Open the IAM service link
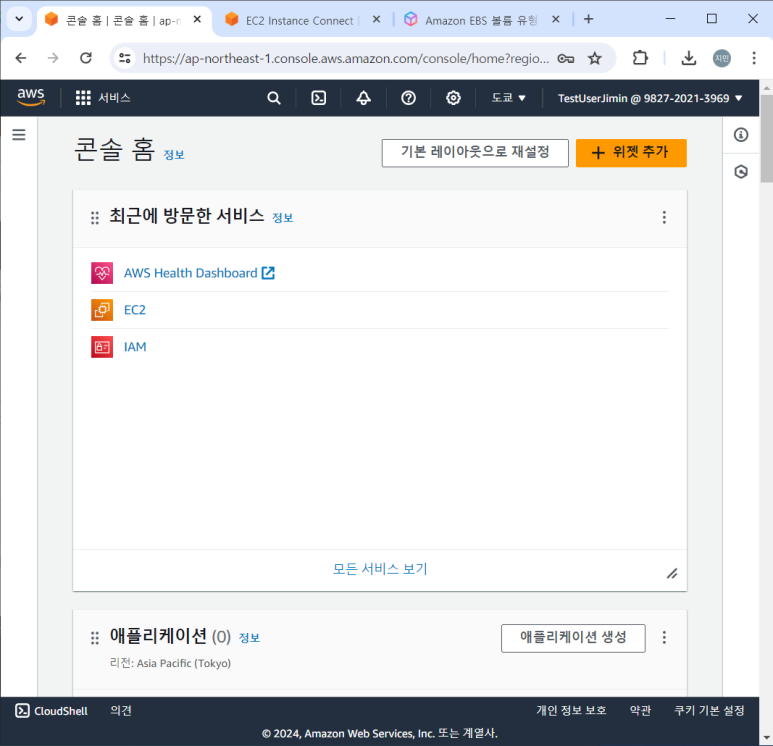The width and height of the screenshot is (773, 746). (x=135, y=347)
